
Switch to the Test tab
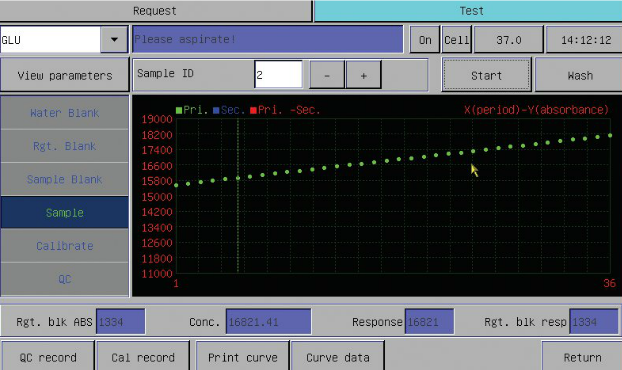point(468,11)
